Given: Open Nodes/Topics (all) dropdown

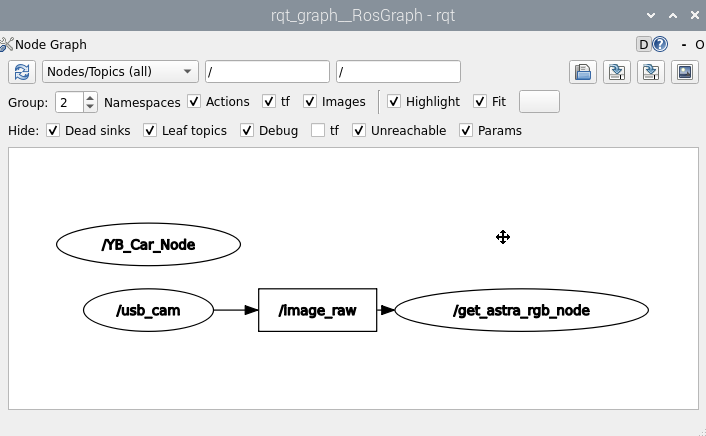Looking at the screenshot, I should (120, 72).
